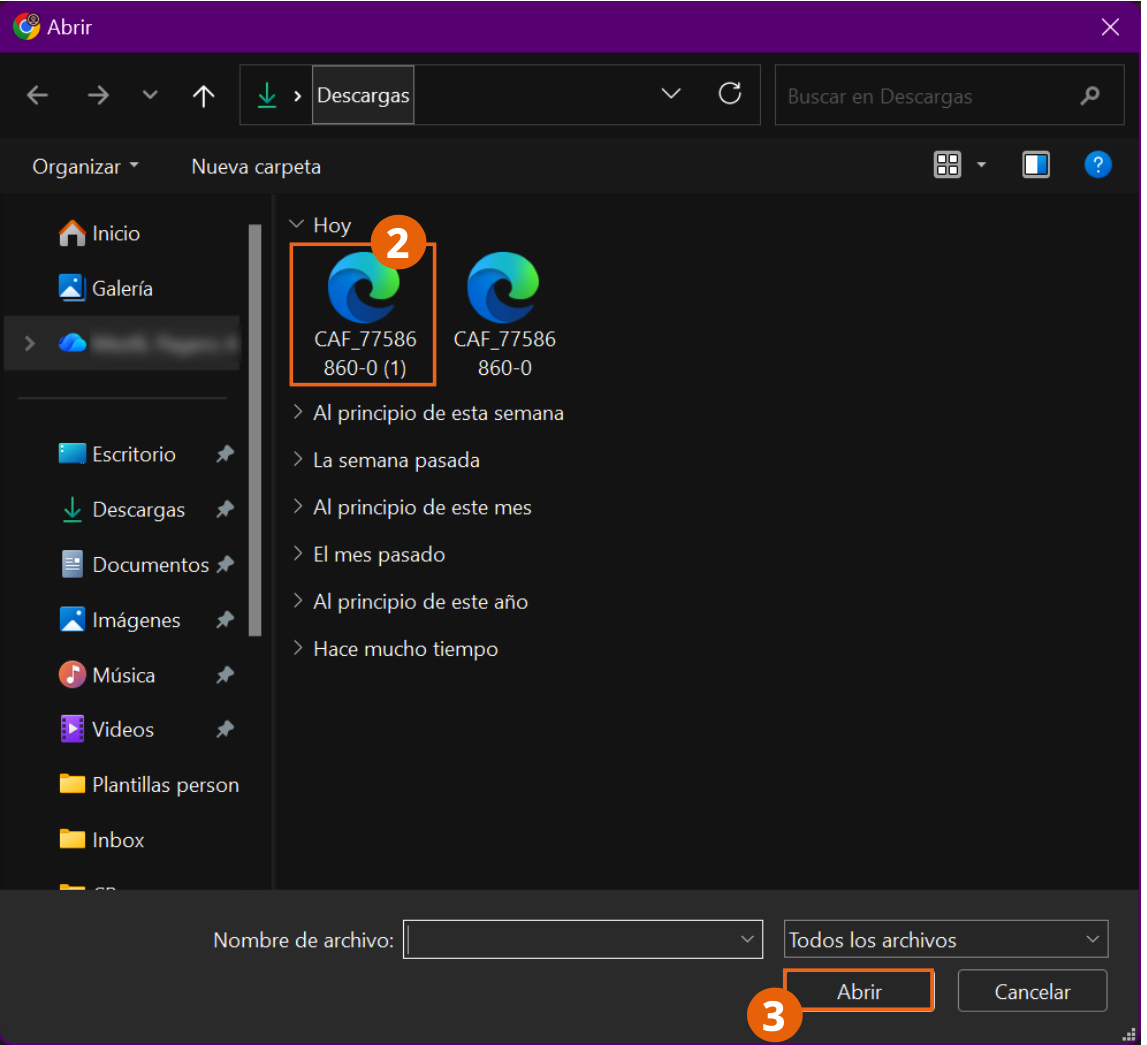Expand the address bar history dropdown

coord(671,94)
